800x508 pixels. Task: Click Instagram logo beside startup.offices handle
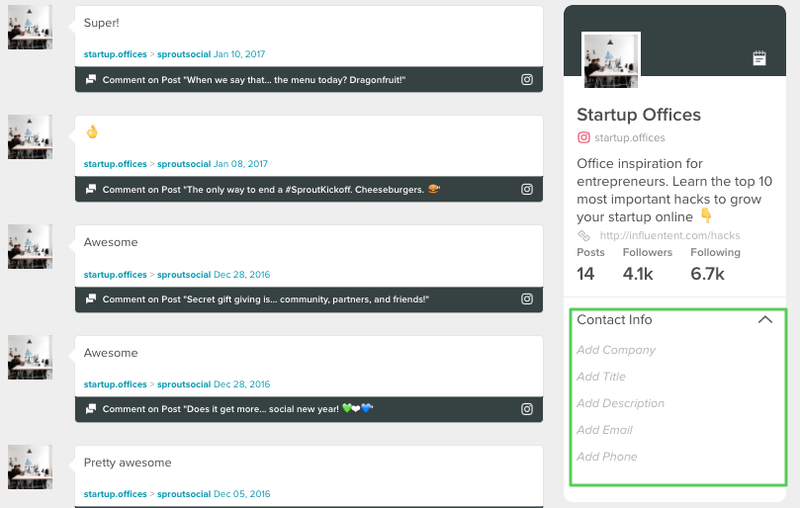click(584, 138)
